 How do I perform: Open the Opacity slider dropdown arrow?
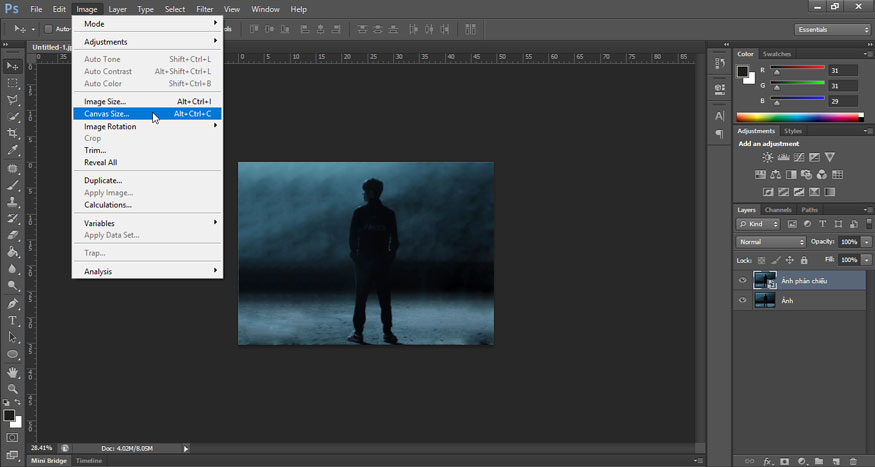tap(867, 242)
